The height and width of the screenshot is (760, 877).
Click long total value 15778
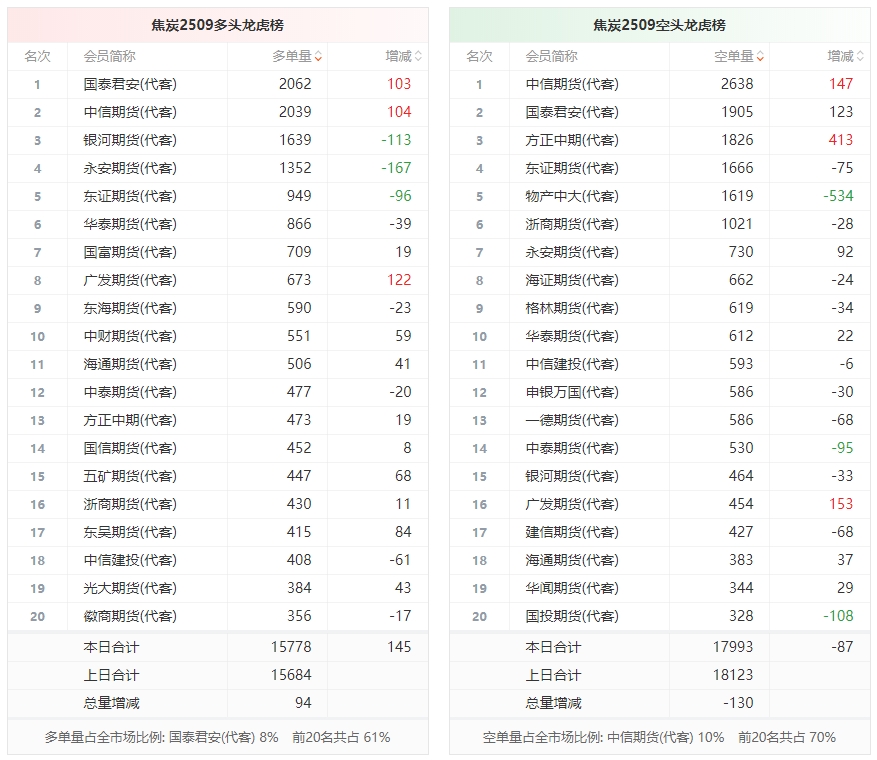pyautogui.click(x=291, y=647)
